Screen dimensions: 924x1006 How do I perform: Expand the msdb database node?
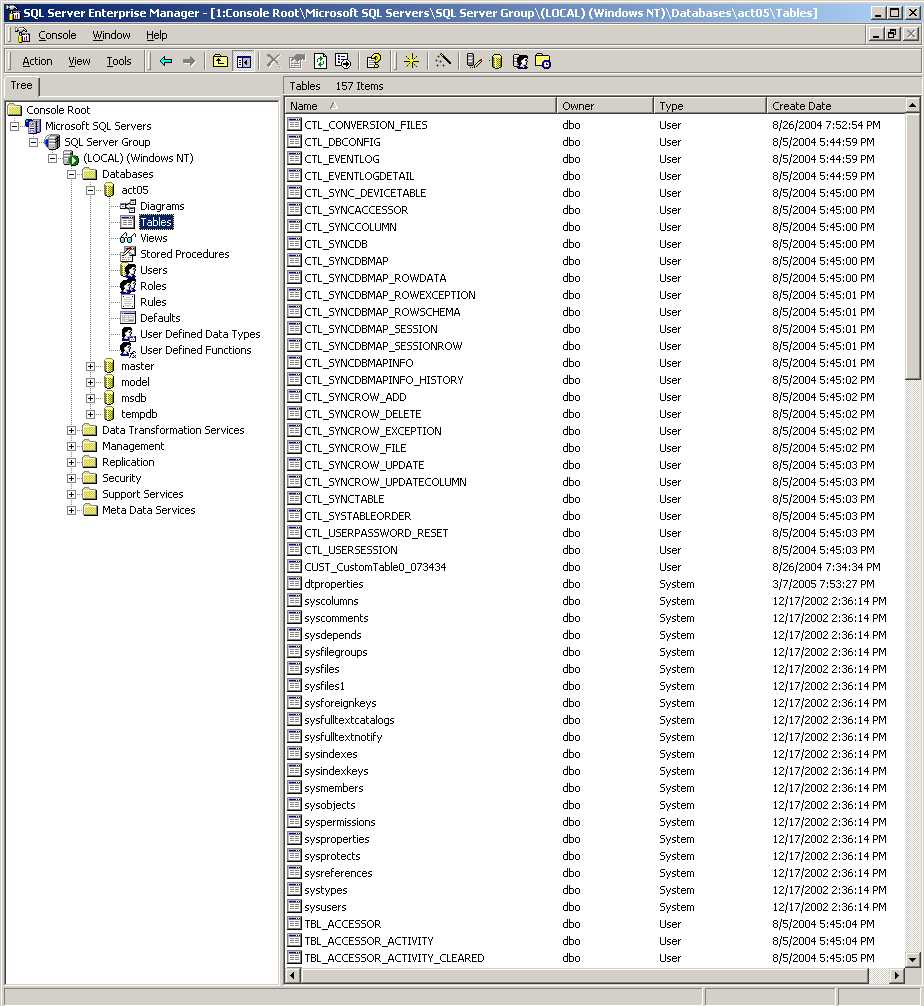(x=90, y=398)
